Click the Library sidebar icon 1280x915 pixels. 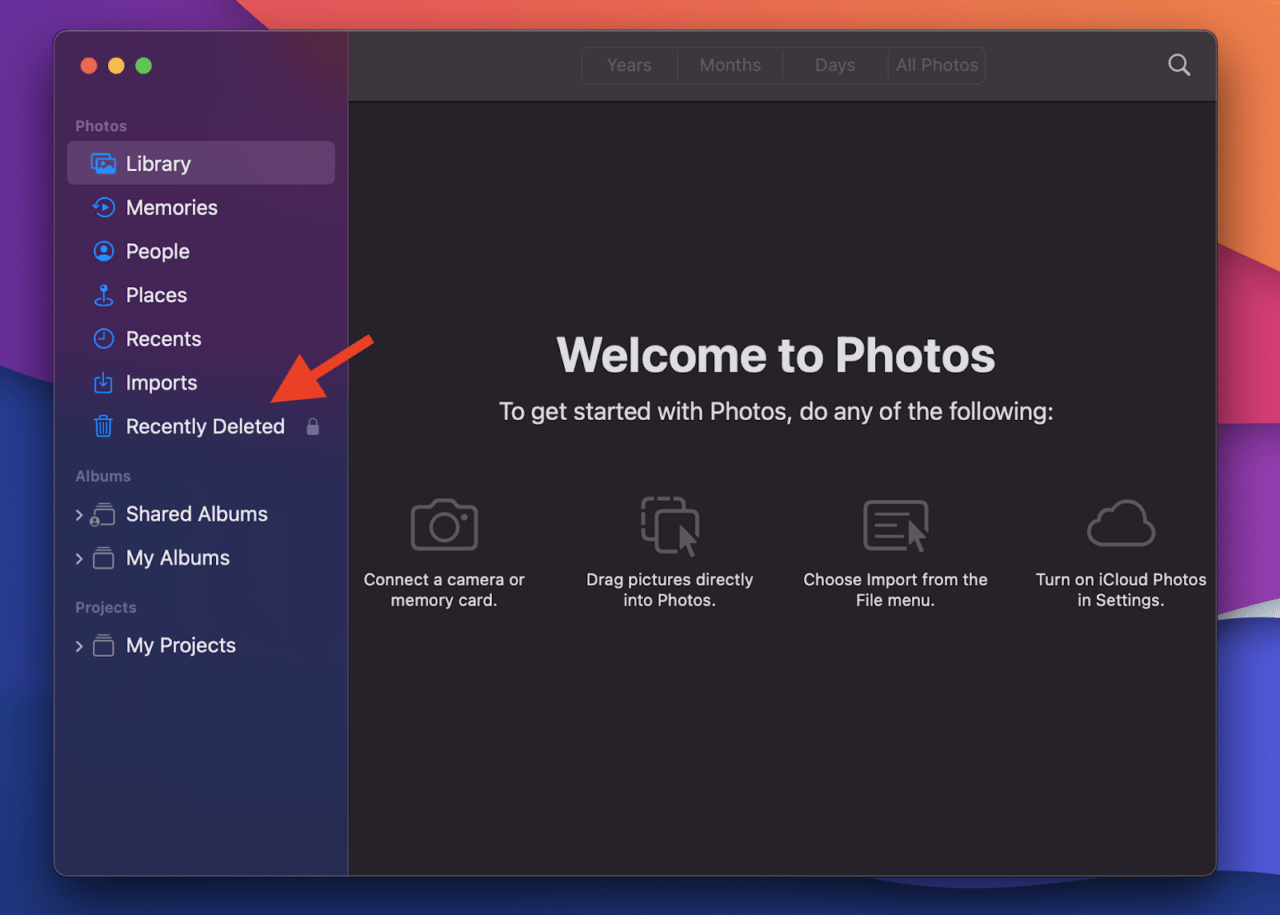(x=103, y=164)
